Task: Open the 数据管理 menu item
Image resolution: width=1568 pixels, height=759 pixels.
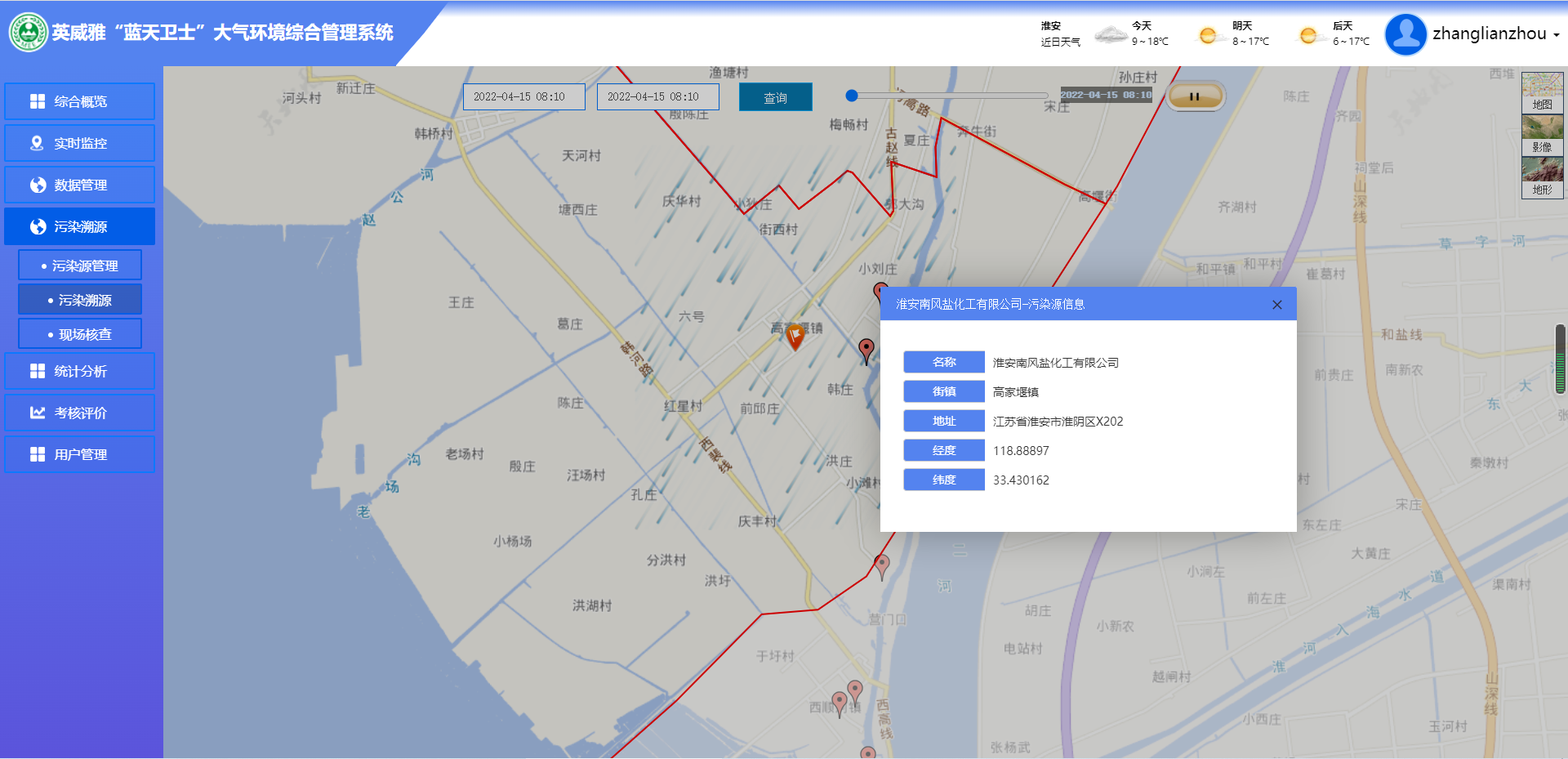Action: point(79,185)
